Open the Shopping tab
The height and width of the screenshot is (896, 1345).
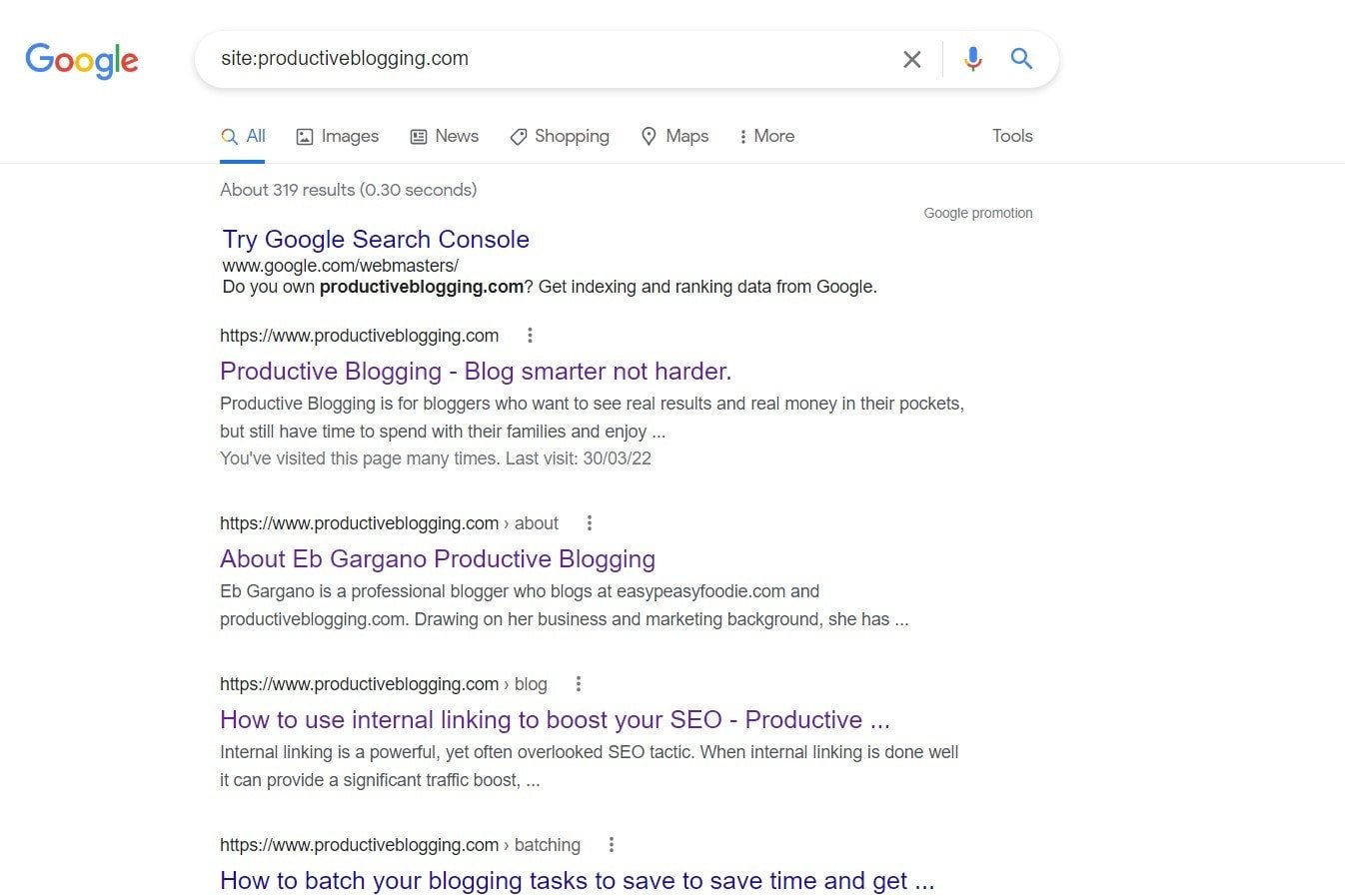point(560,137)
